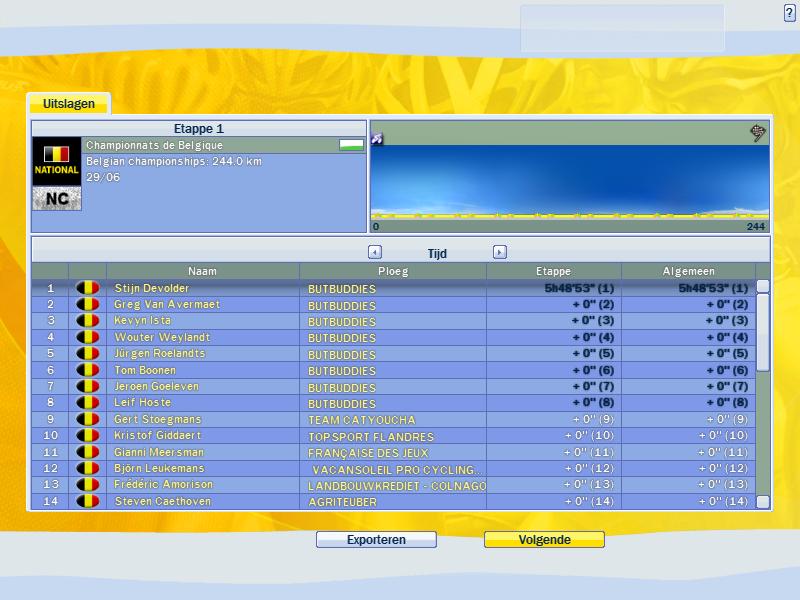The image size is (800, 600).
Task: Select rider Tom Boonen in results
Action: [145, 370]
